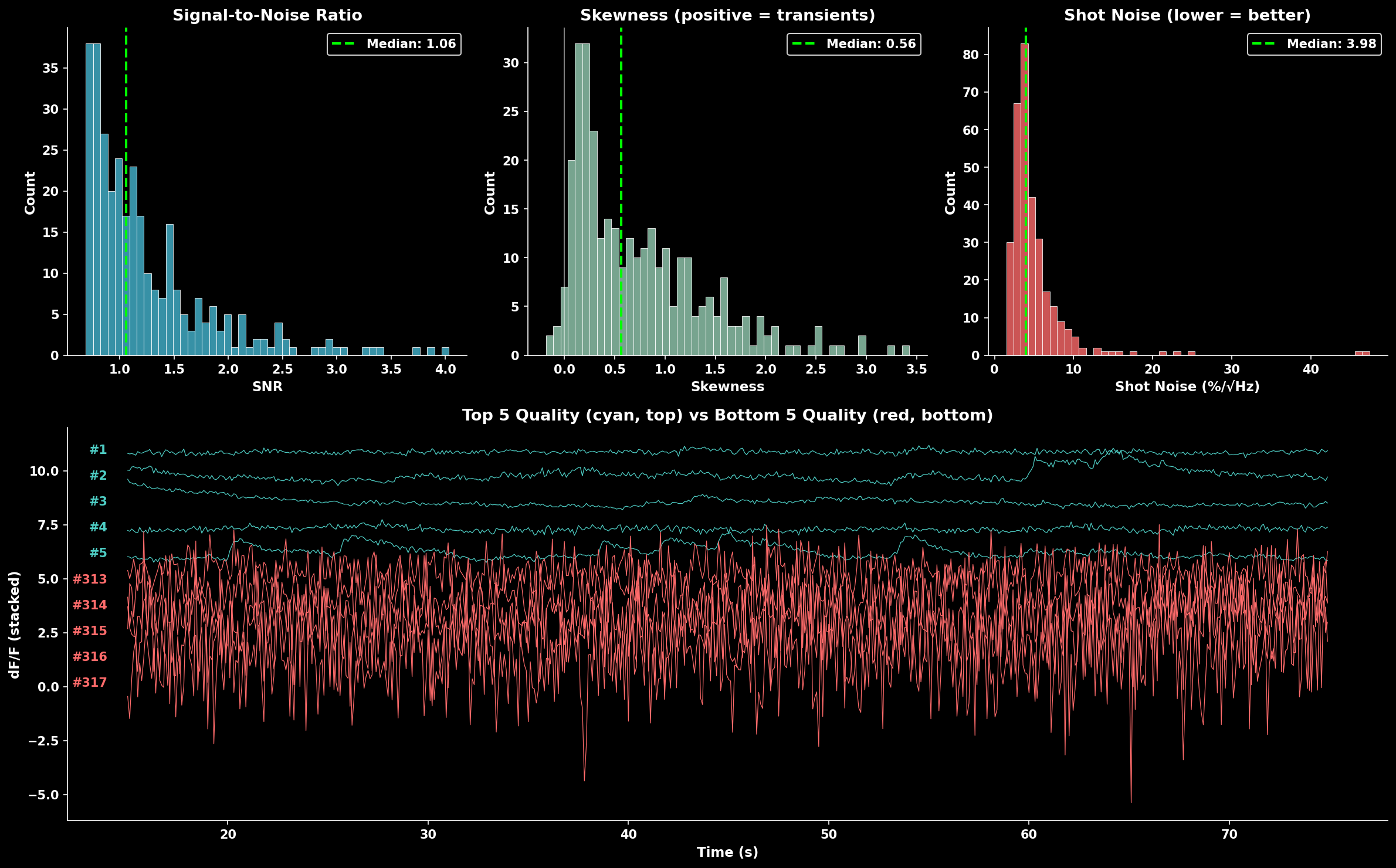The image size is (1396, 868).
Task: Click the 40 tick on the time axis
Action: tap(628, 835)
